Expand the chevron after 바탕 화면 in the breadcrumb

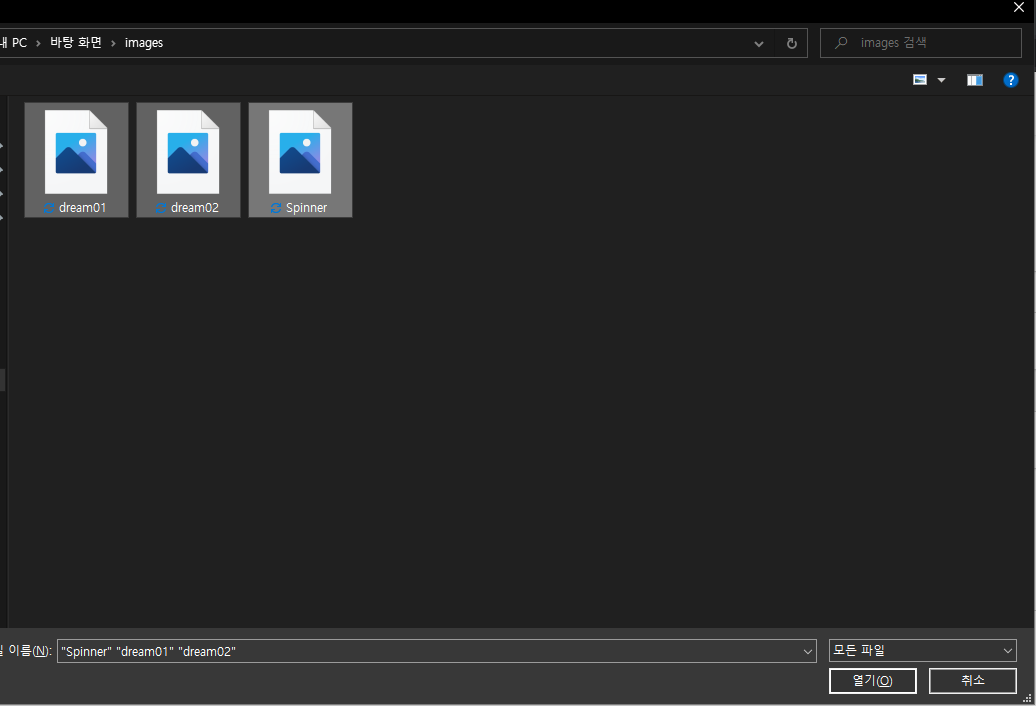pyautogui.click(x=113, y=44)
